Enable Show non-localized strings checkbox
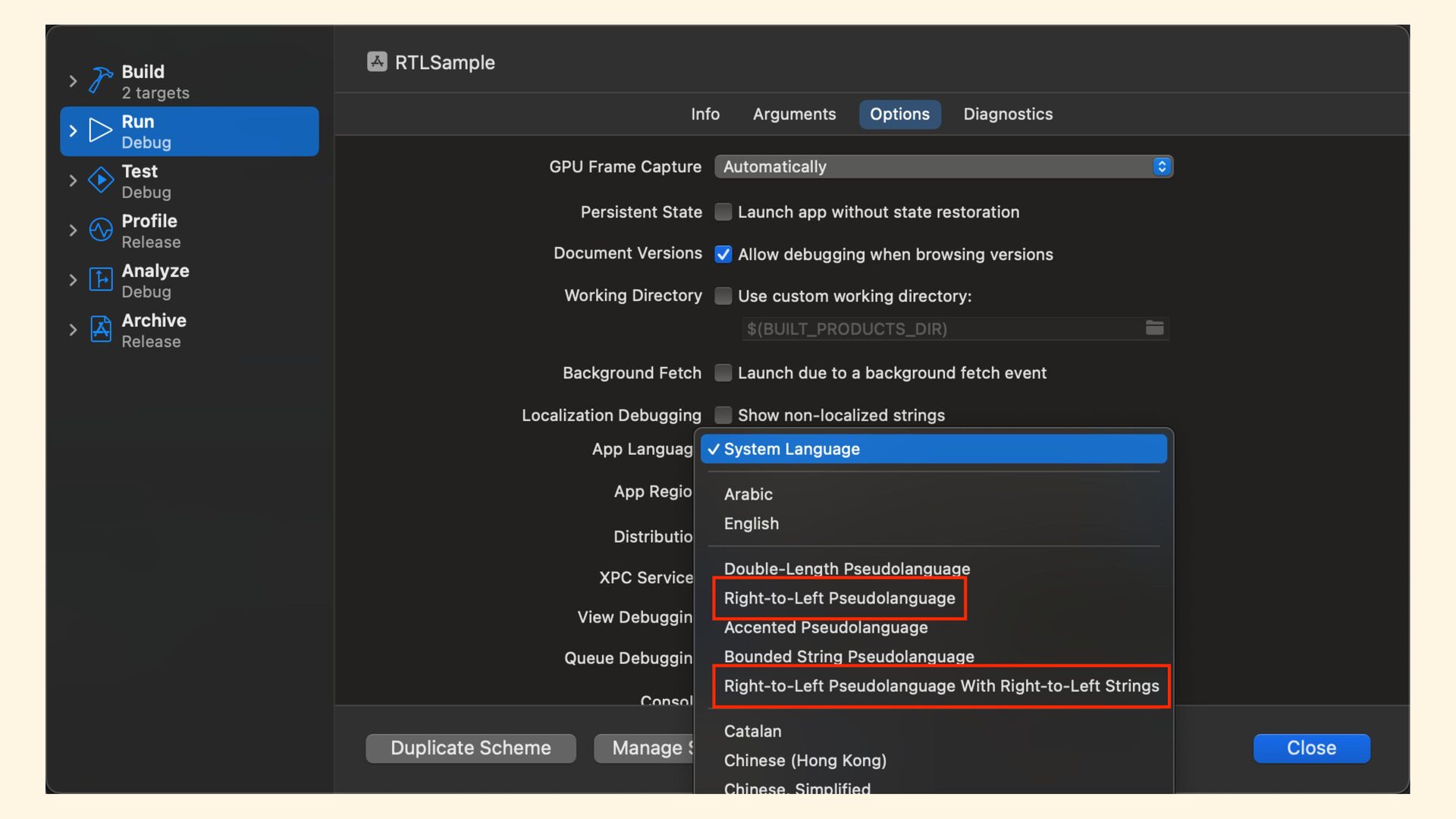The width and height of the screenshot is (1456, 819). (x=723, y=416)
